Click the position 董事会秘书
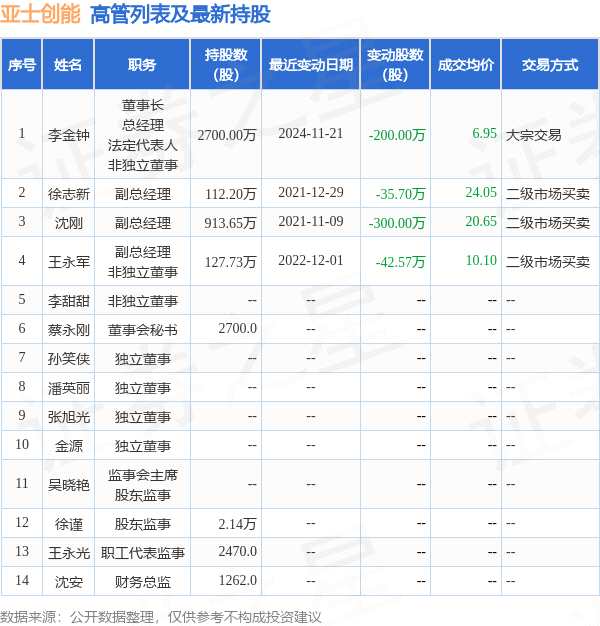Screen dimensions: 600x626 [143, 330]
